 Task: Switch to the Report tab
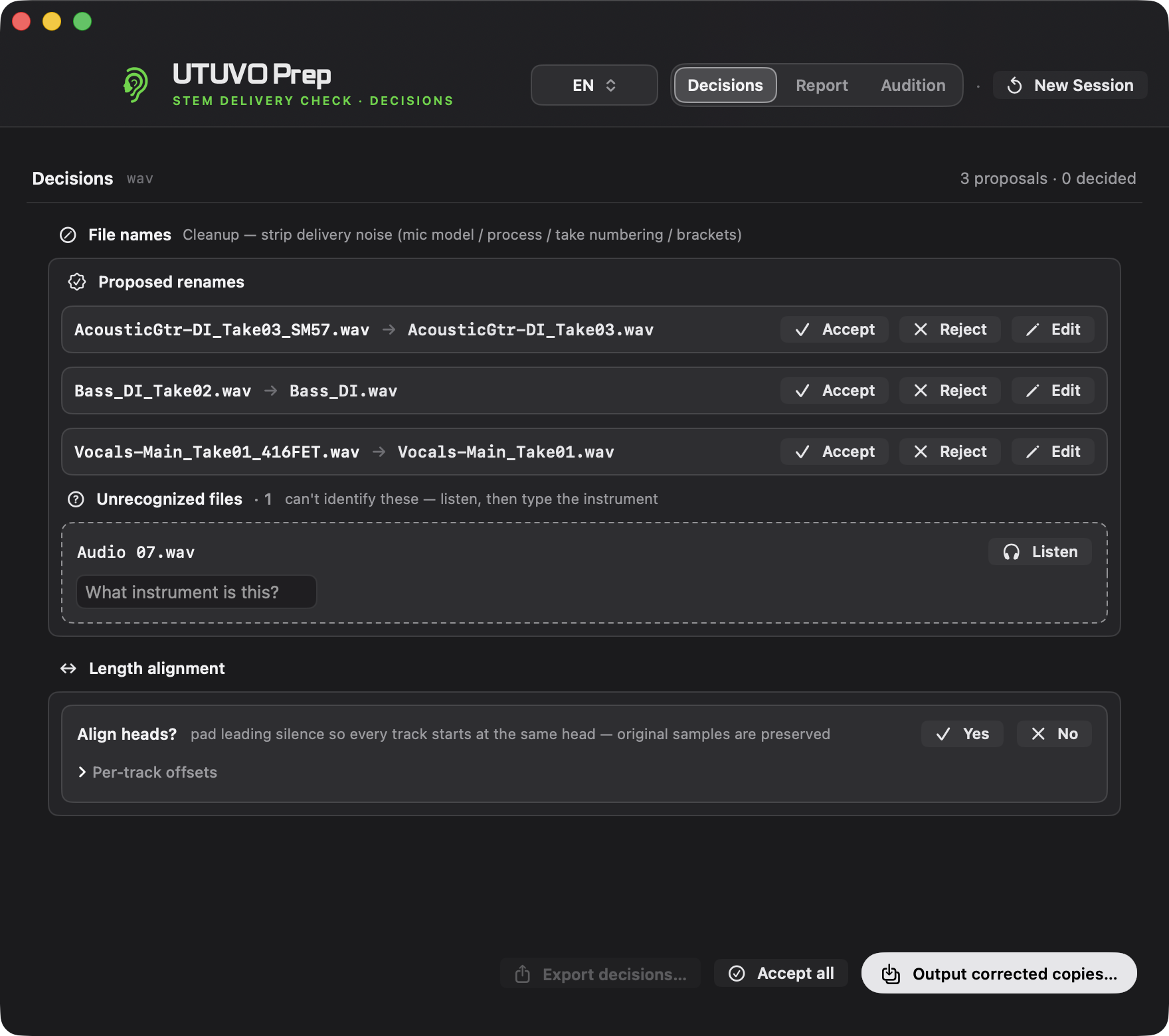click(822, 85)
